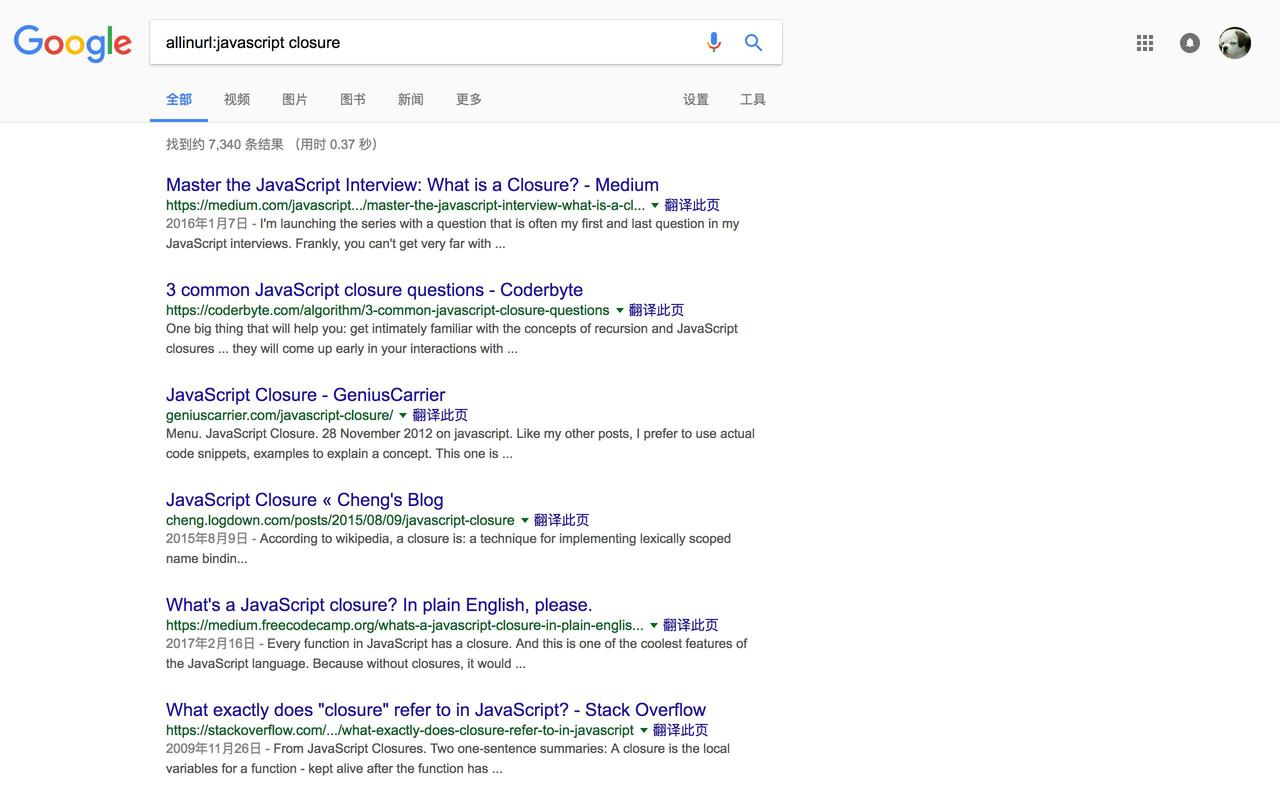Screen dimensions: 1280x800
Task: Open '3 common JavaScript closure questions' result
Action: point(374,290)
